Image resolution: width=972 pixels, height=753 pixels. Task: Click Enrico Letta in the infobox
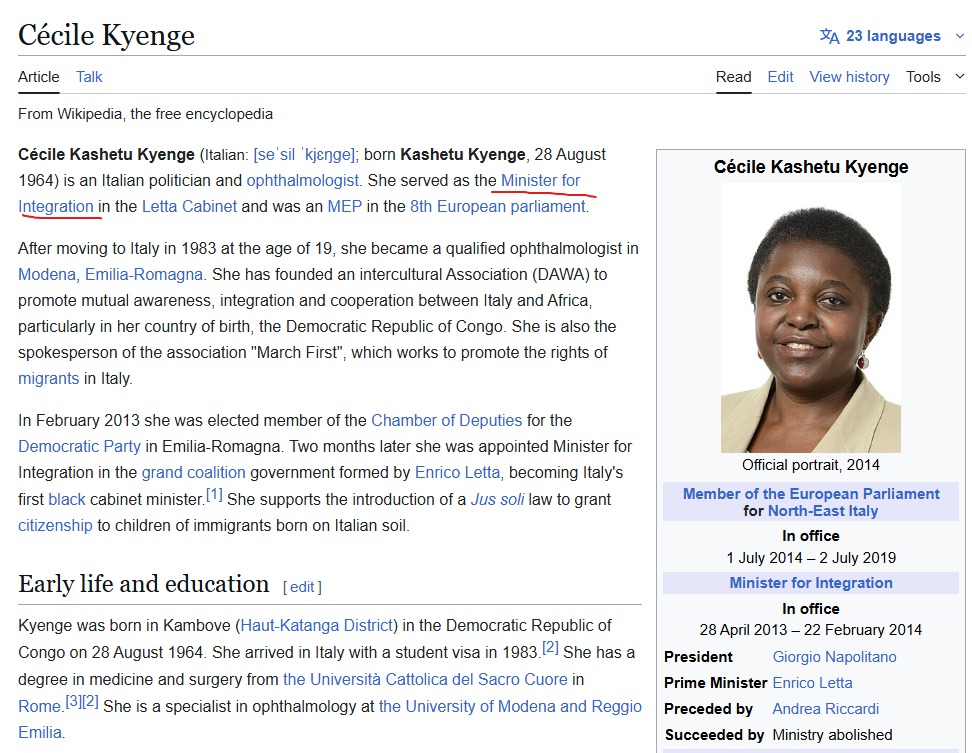(x=812, y=683)
